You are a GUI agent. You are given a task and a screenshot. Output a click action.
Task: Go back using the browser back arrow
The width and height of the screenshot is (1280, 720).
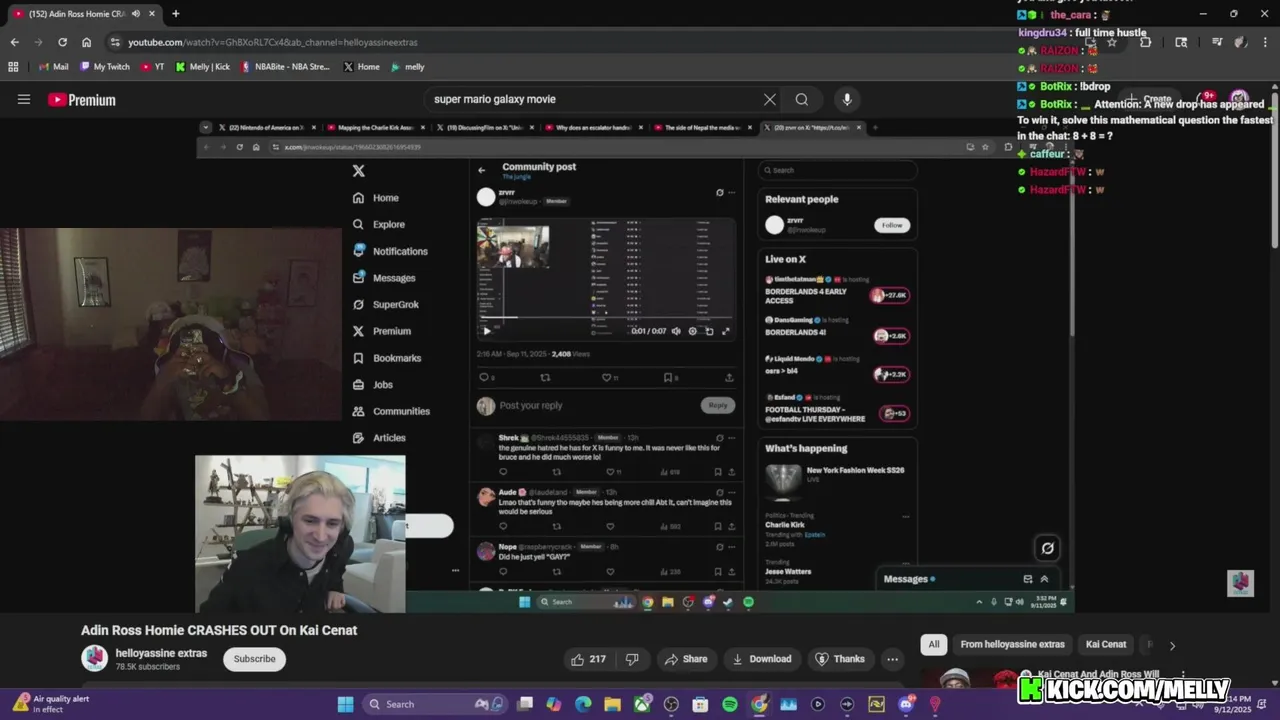tap(14, 42)
